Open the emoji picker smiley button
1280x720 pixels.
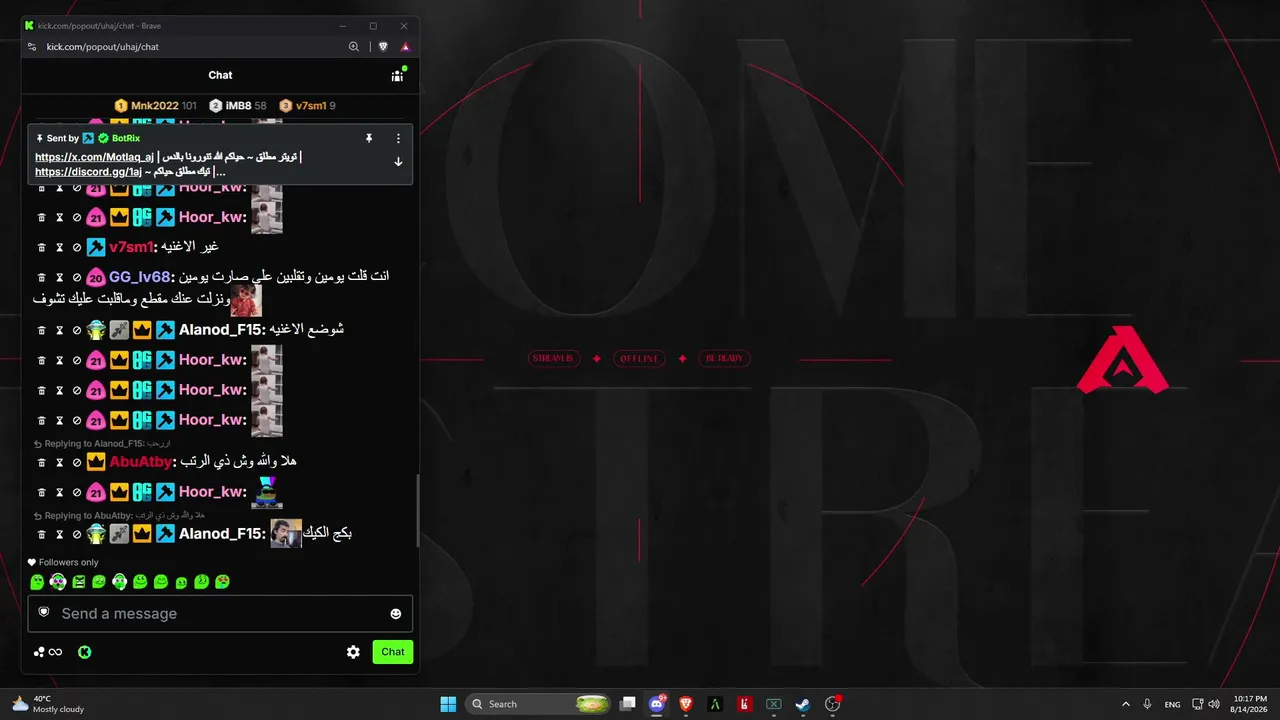[396, 613]
